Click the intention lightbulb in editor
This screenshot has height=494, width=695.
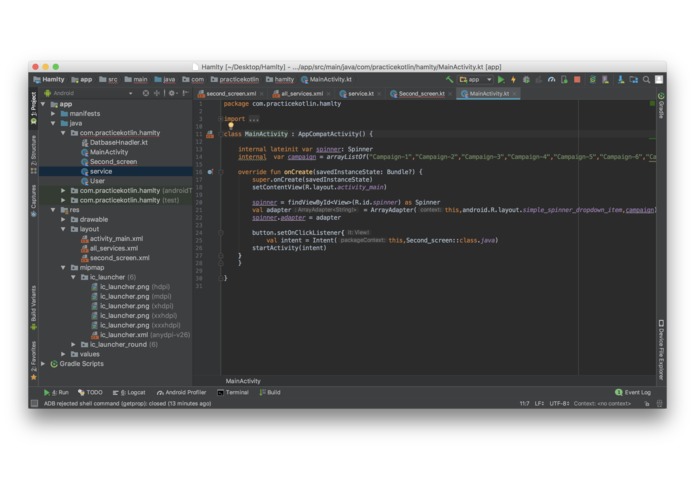[231, 126]
